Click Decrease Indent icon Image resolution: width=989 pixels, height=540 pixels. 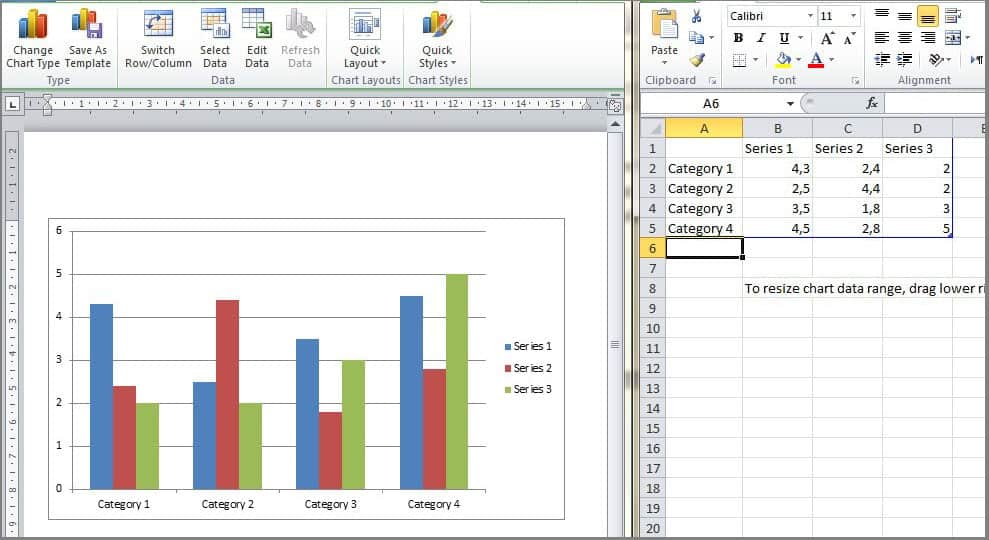(x=882, y=60)
